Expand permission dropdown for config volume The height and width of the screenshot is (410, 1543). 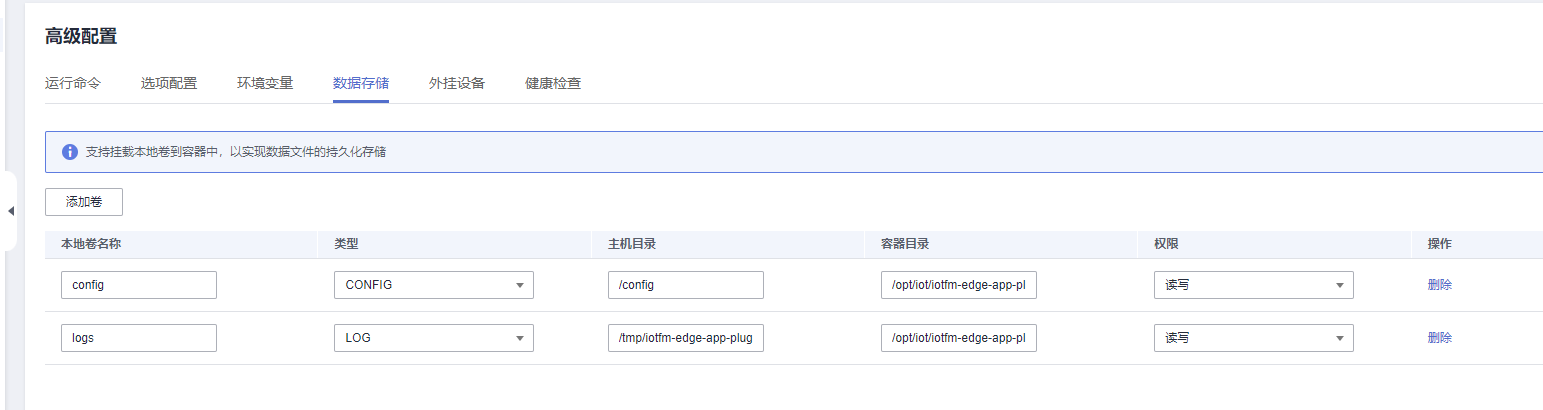pyautogui.click(x=1254, y=285)
